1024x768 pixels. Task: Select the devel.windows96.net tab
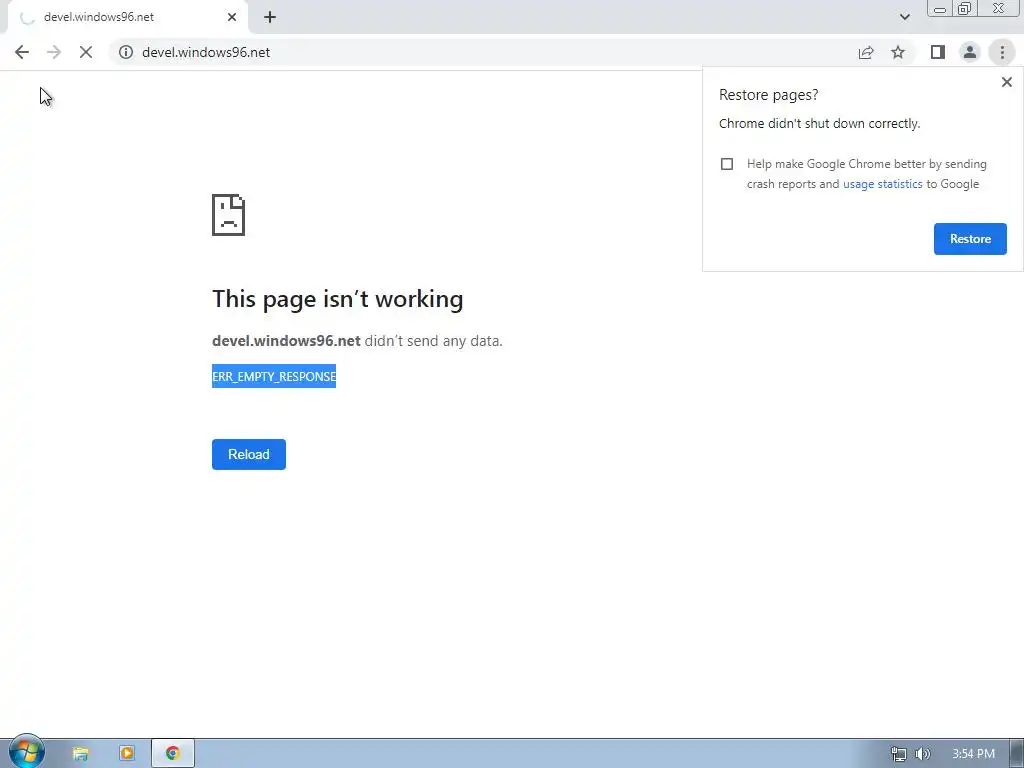(x=128, y=17)
